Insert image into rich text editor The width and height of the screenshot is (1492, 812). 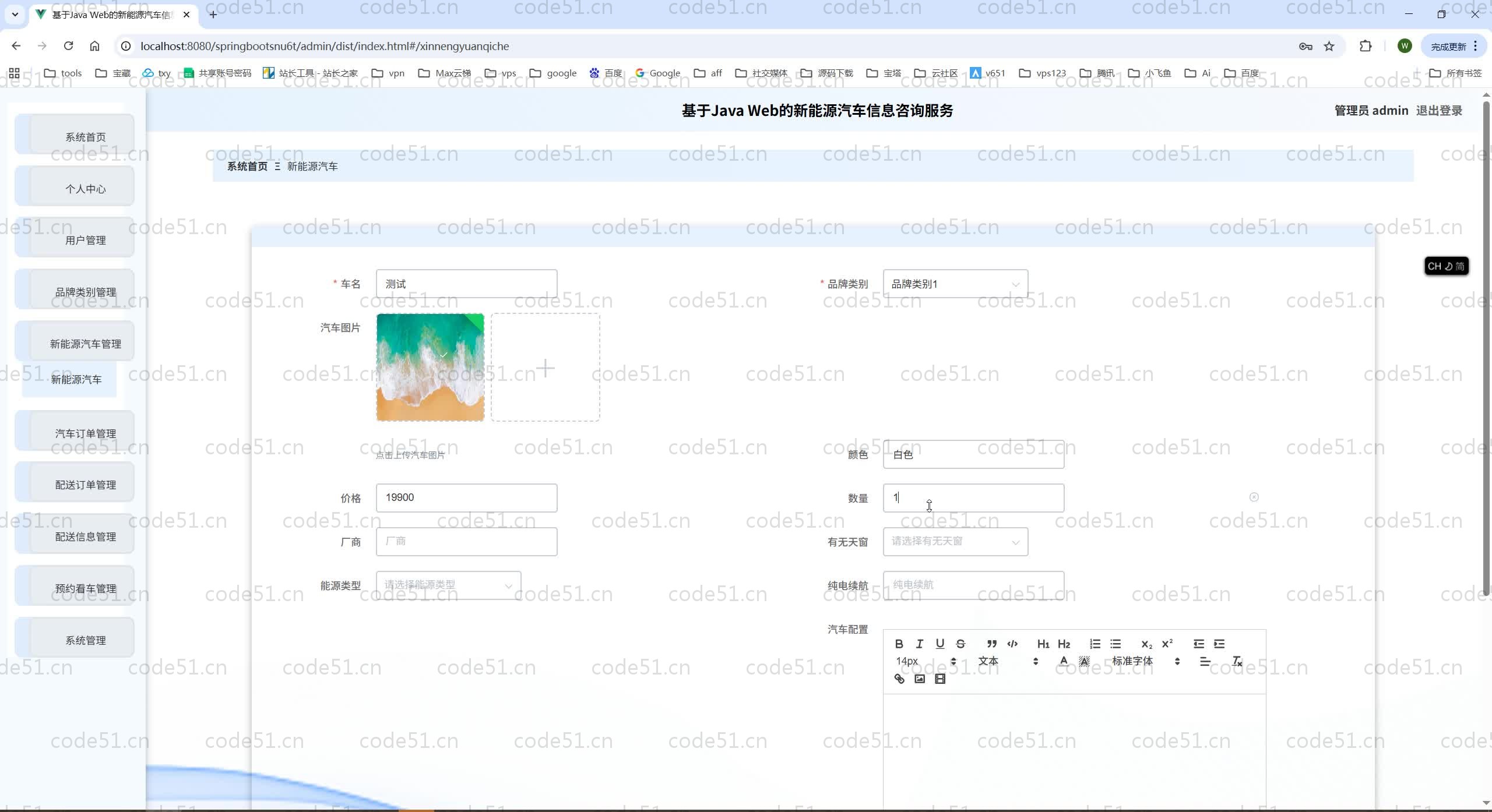pos(919,679)
